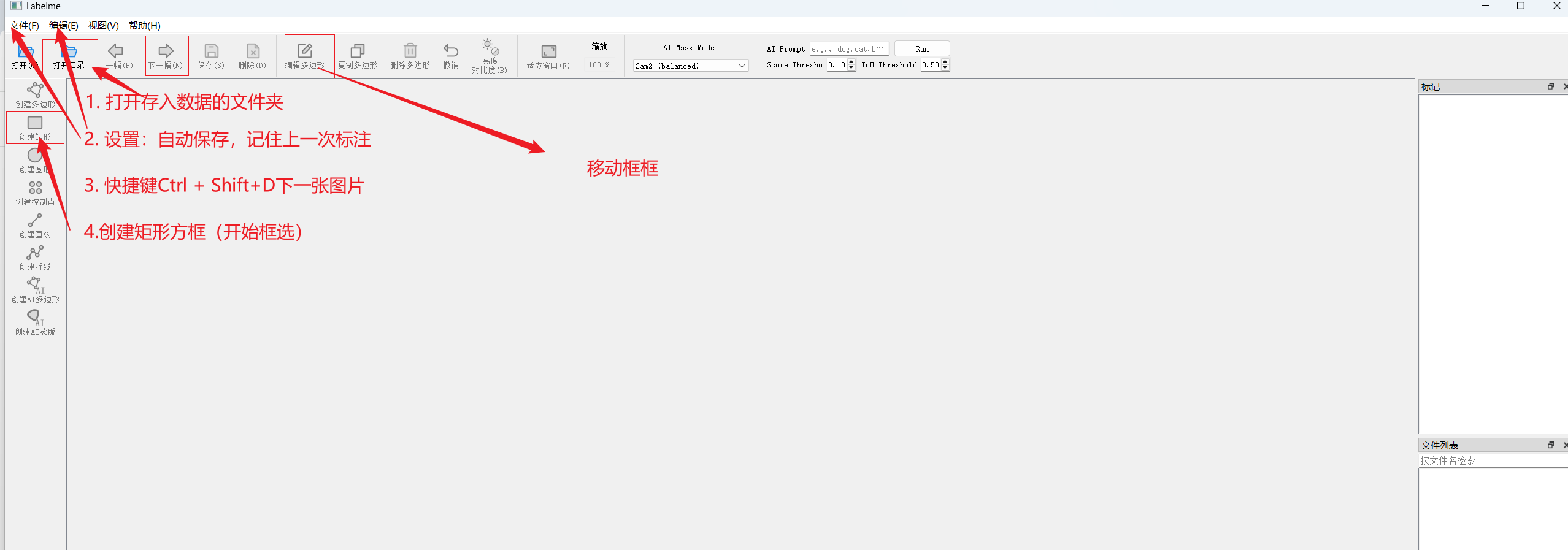Image resolution: width=1568 pixels, height=550 pixels.
Task: Click the Run button
Action: [x=921, y=48]
